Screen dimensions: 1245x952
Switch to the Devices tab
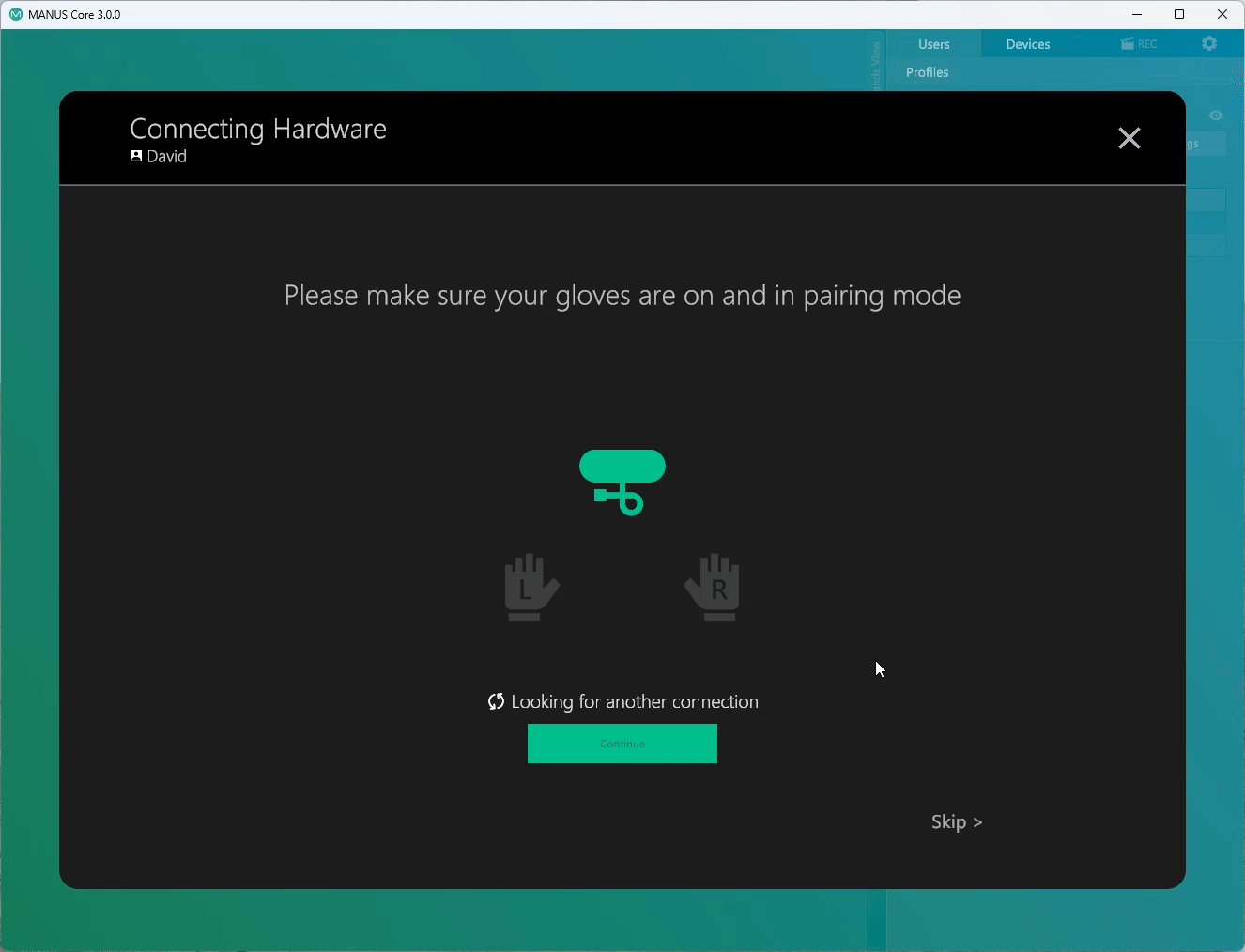tap(1028, 44)
